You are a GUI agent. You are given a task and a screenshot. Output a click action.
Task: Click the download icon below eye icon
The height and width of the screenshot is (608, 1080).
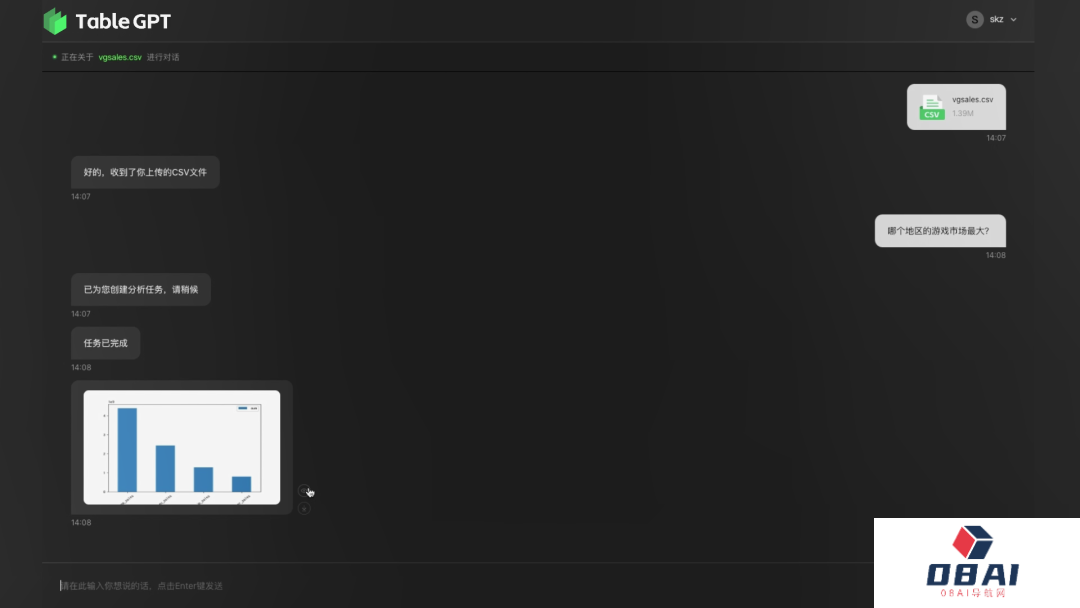[304, 509]
